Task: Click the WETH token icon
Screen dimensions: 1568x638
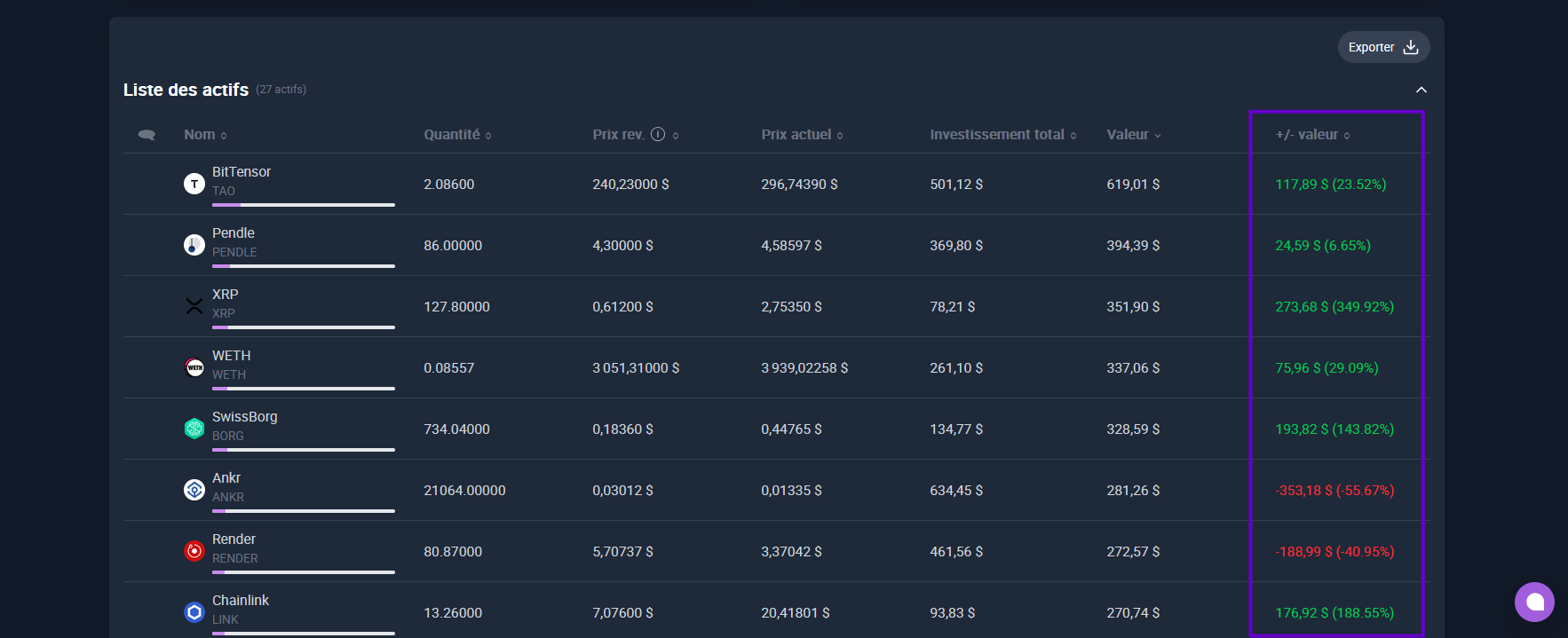Action: click(x=194, y=367)
